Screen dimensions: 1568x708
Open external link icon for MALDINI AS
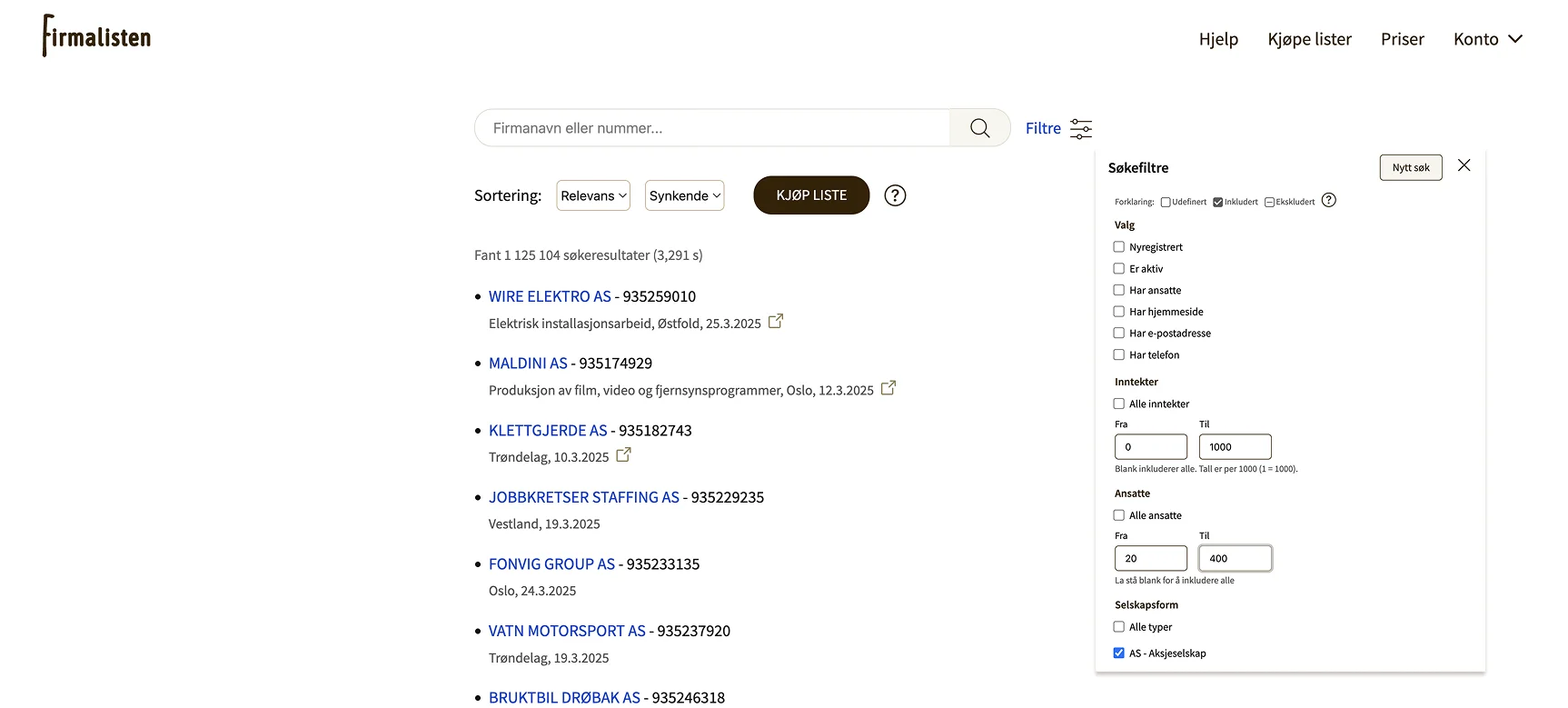888,388
